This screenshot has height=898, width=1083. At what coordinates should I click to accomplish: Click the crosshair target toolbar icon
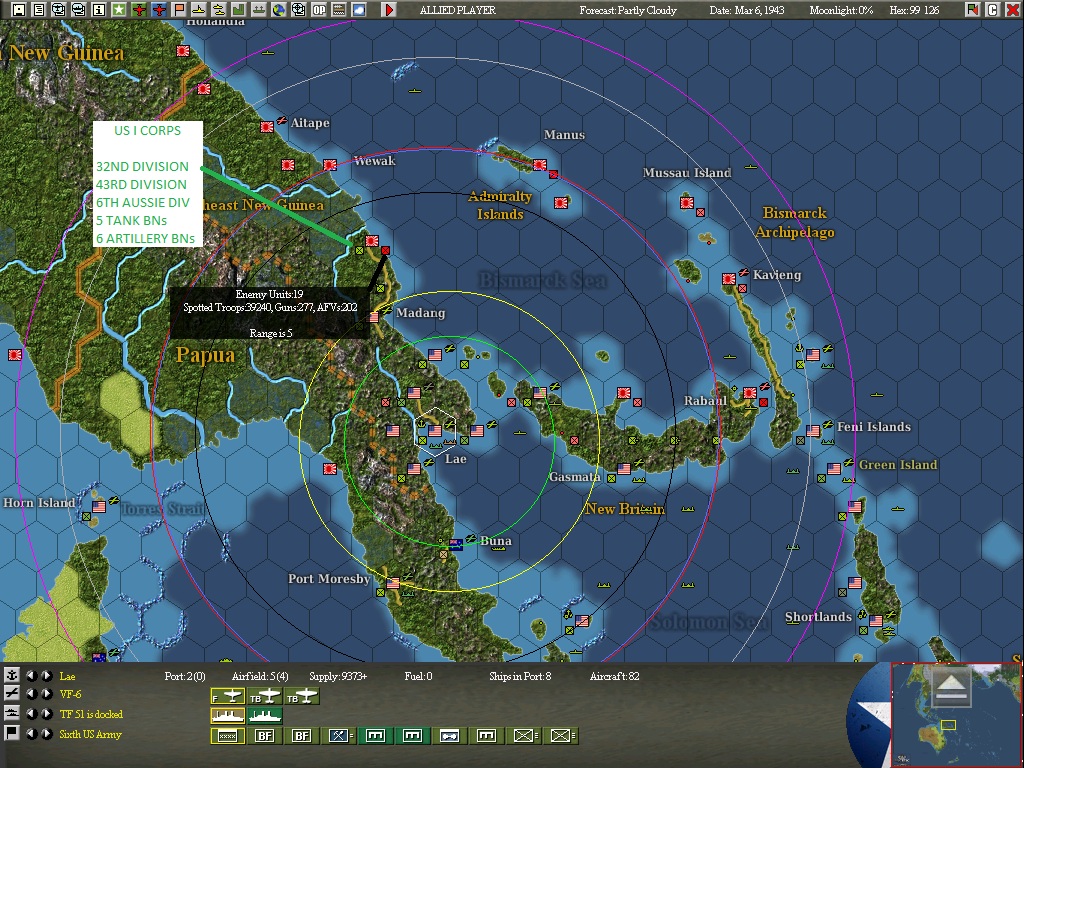298,10
